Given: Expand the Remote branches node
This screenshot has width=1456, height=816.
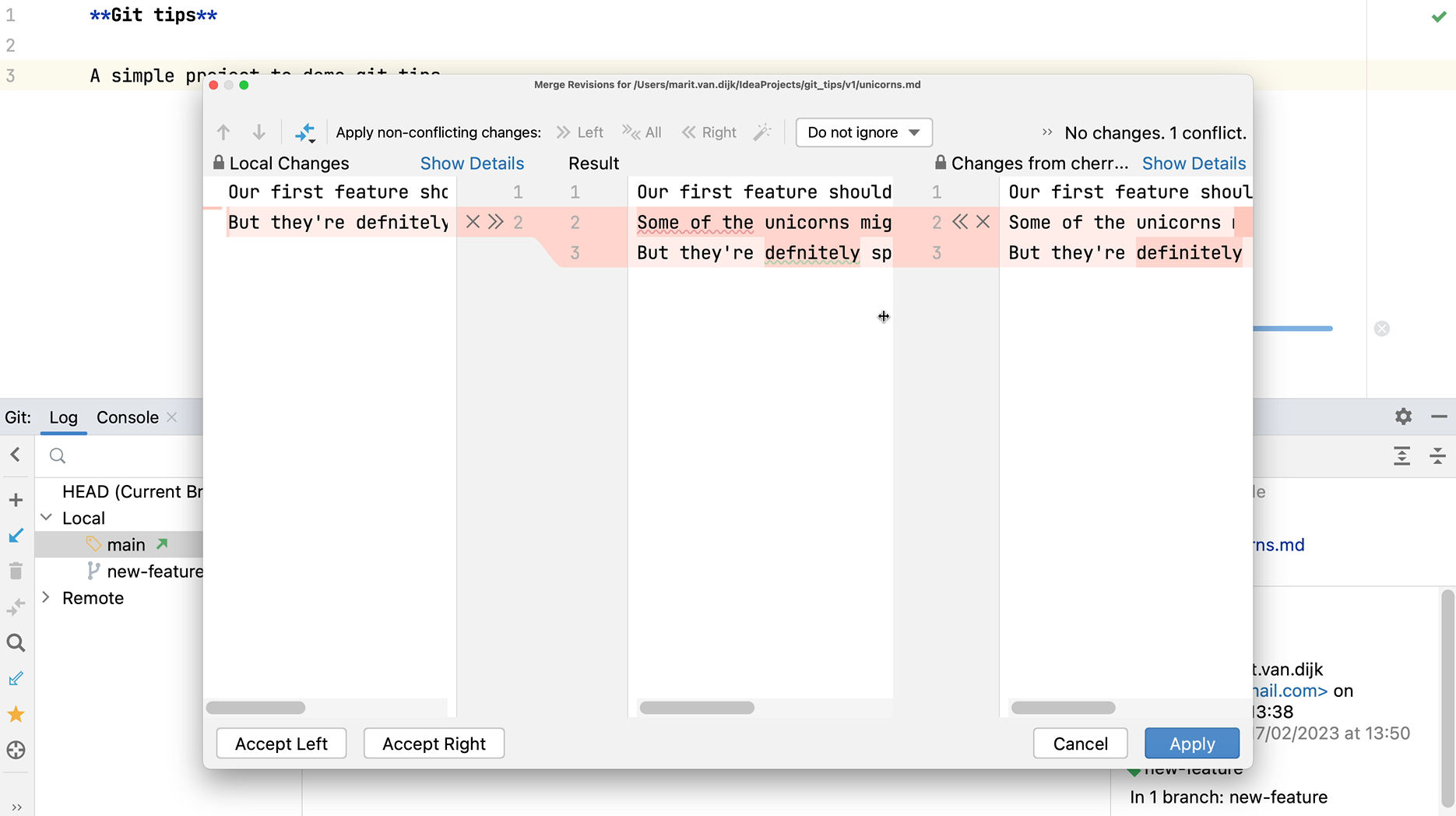Looking at the screenshot, I should pyautogui.click(x=46, y=598).
